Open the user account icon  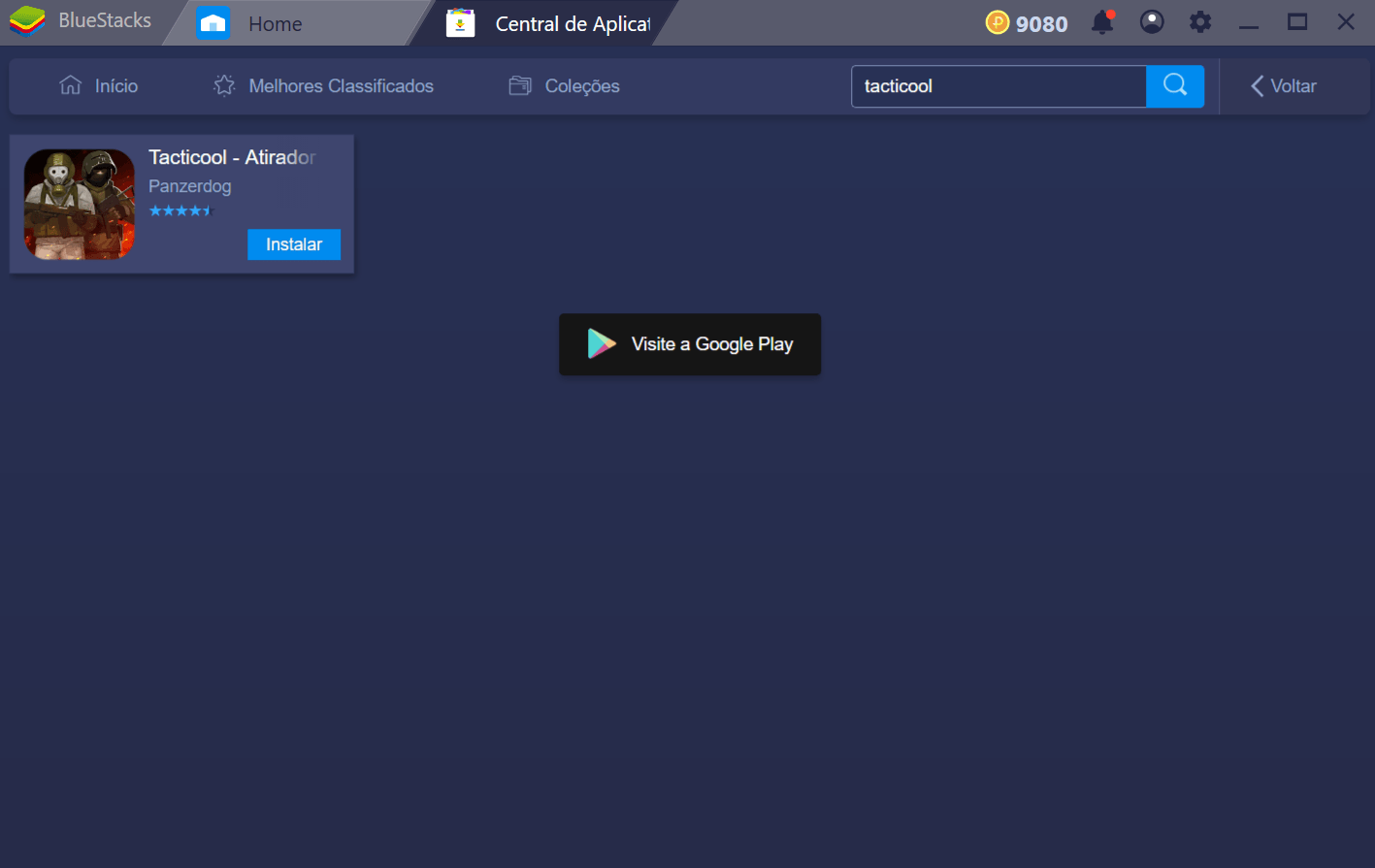[x=1152, y=22]
